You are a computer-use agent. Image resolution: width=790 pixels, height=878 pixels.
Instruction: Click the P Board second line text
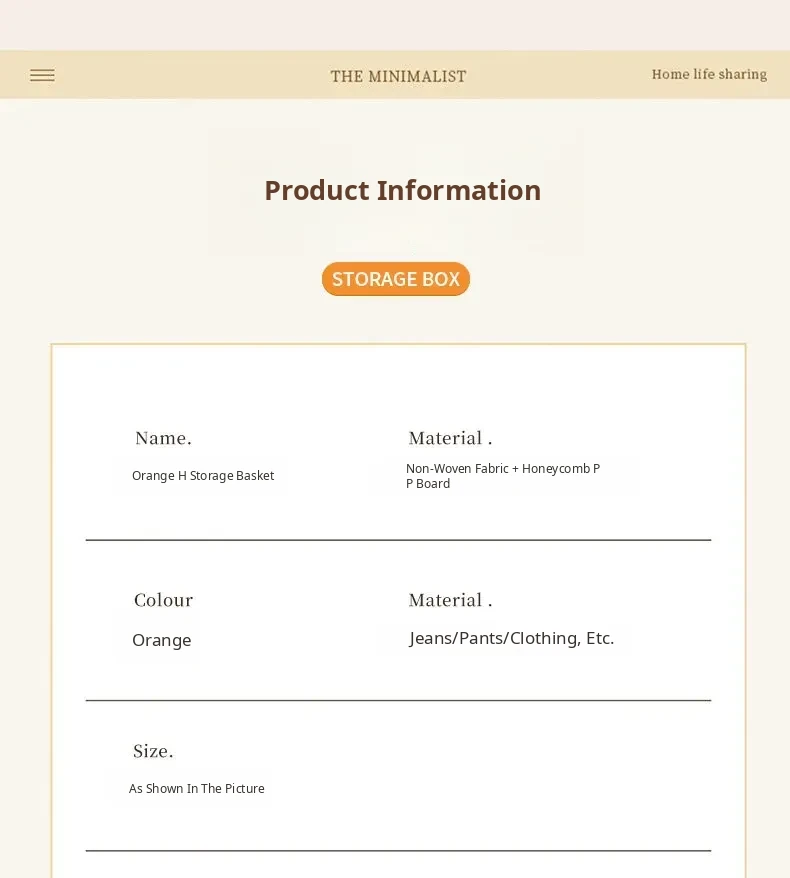pyautogui.click(x=428, y=484)
